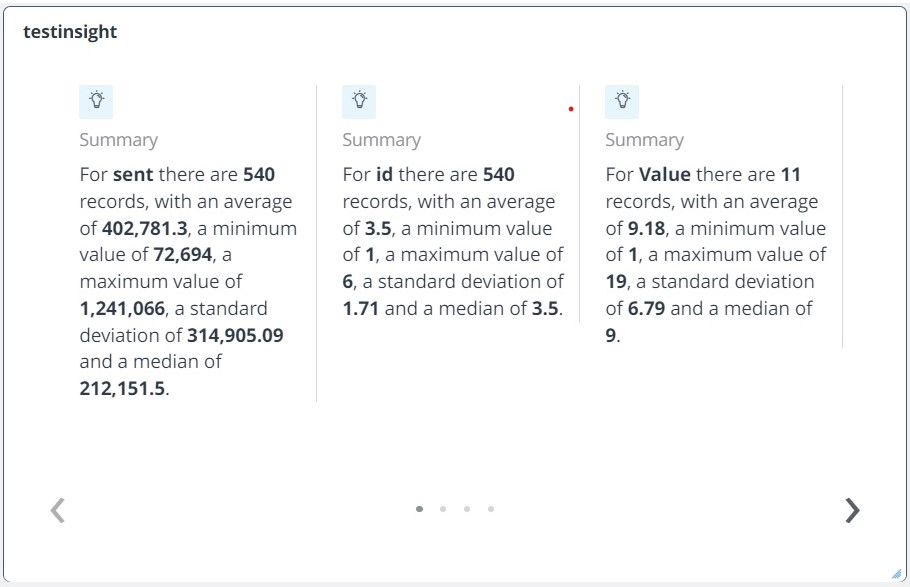
Task: Click the bold median value 212,151.5
Action: pos(122,388)
